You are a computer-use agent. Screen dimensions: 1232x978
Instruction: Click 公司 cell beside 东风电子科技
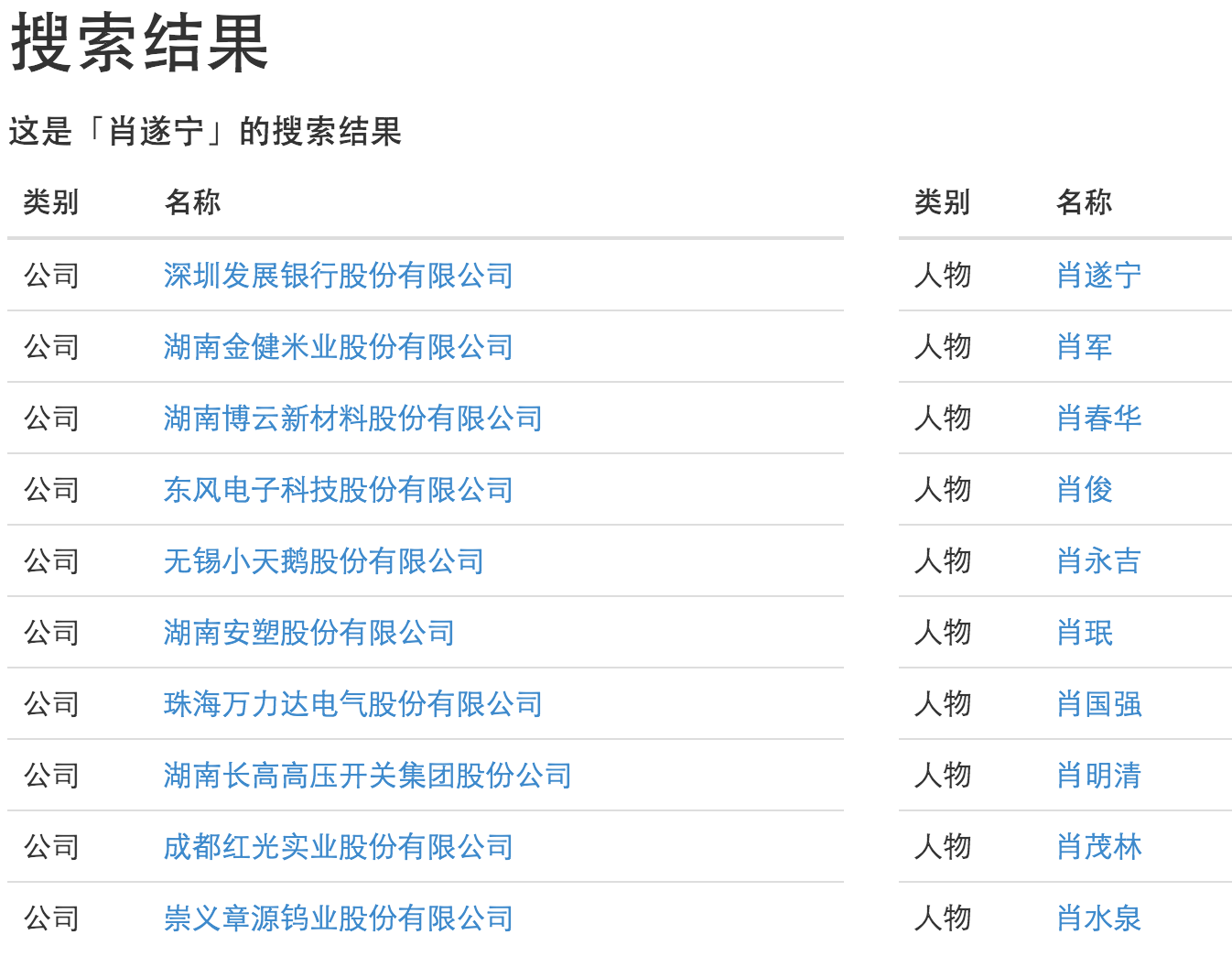click(51, 490)
